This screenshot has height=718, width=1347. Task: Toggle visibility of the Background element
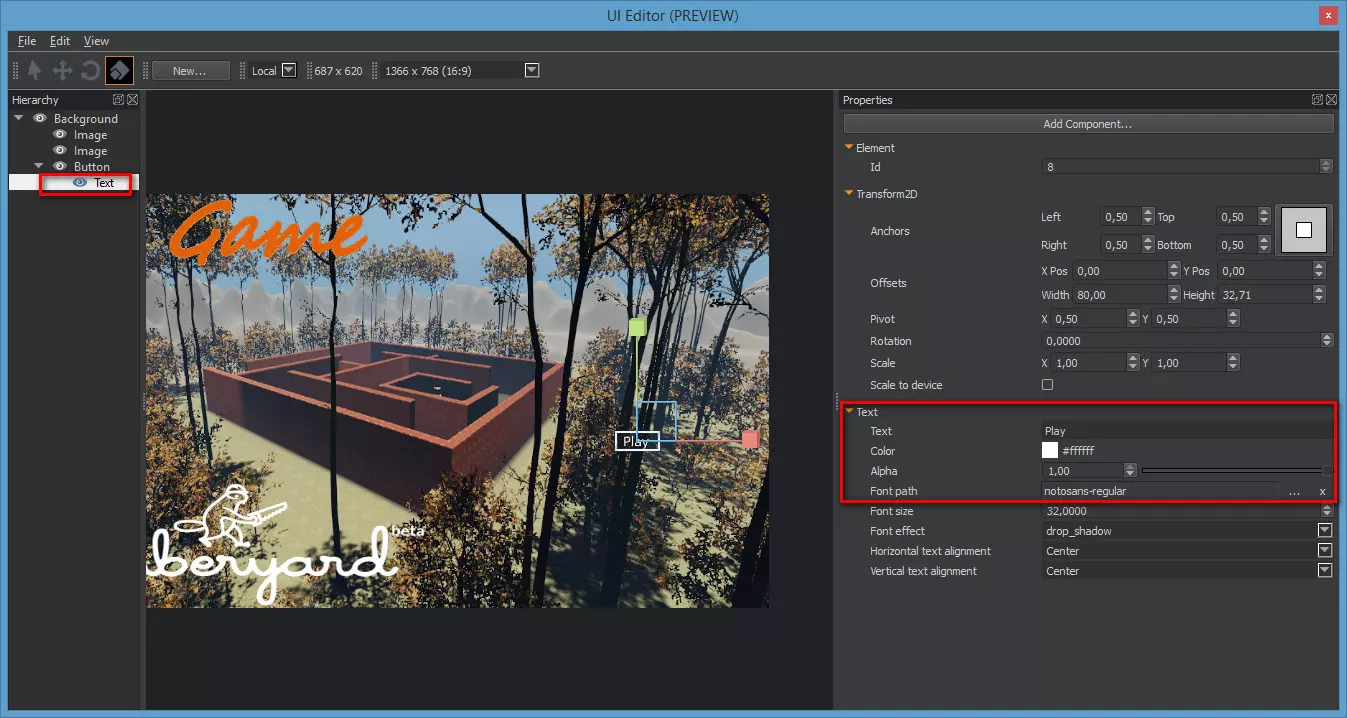pyautogui.click(x=40, y=119)
